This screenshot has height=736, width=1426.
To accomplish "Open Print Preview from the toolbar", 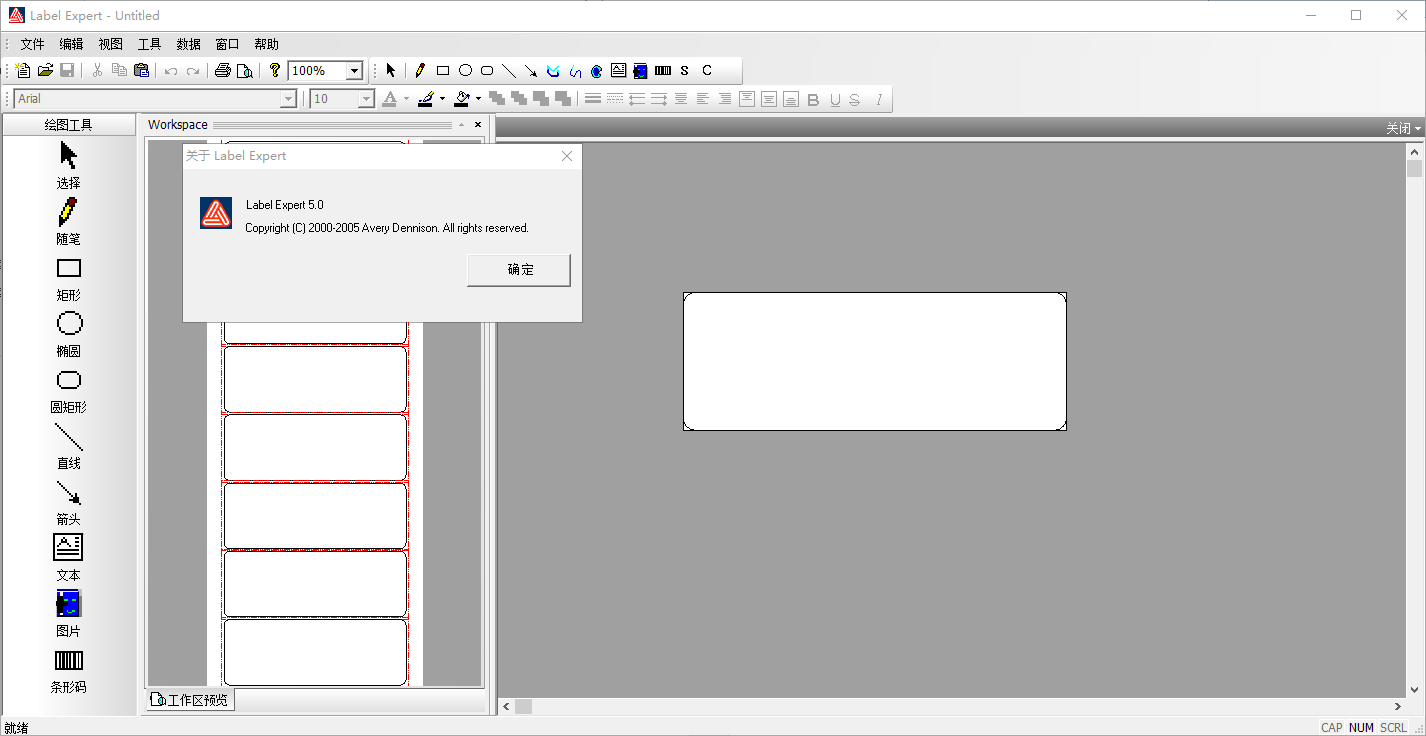I will tap(244, 70).
